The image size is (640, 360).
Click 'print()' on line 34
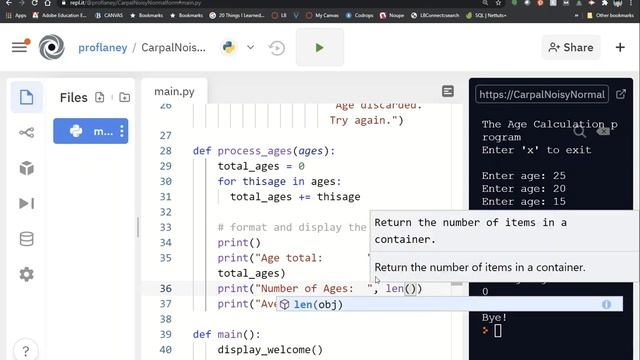(x=239, y=242)
